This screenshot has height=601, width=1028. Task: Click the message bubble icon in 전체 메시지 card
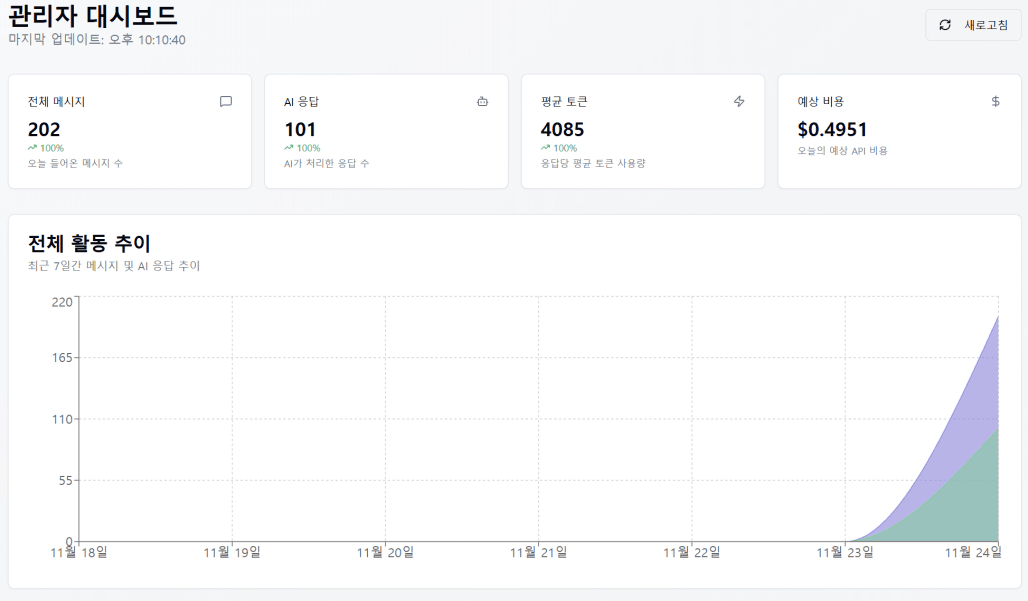coord(226,101)
